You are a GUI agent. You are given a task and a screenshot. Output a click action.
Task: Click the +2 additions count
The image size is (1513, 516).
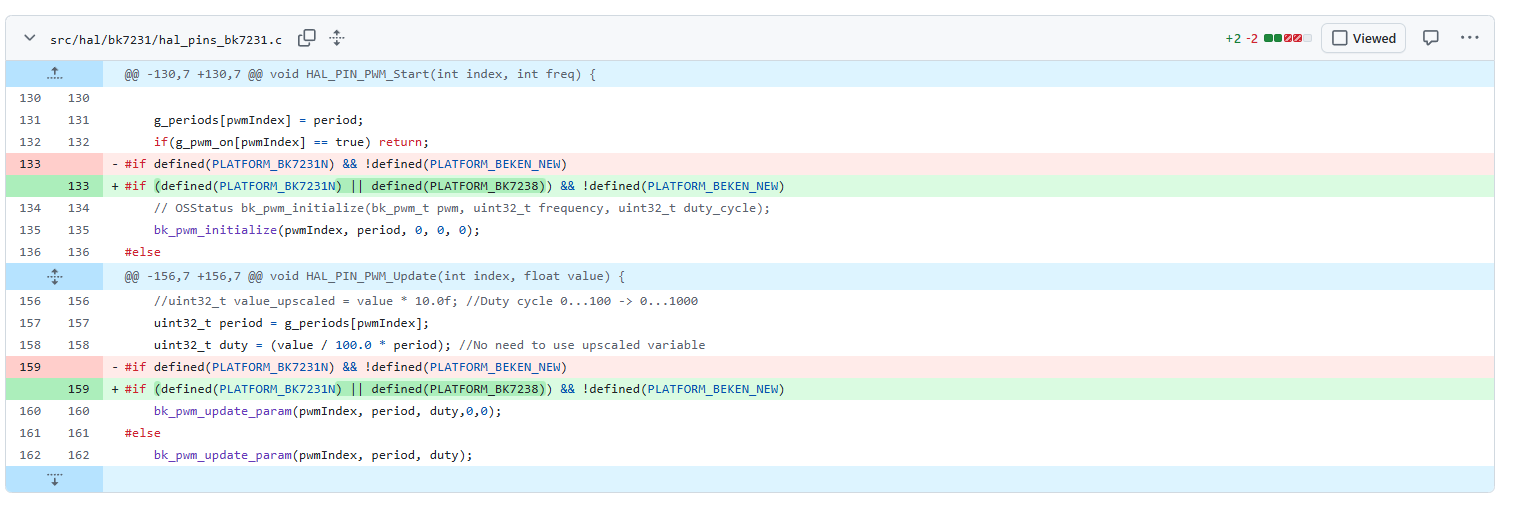click(x=1233, y=38)
